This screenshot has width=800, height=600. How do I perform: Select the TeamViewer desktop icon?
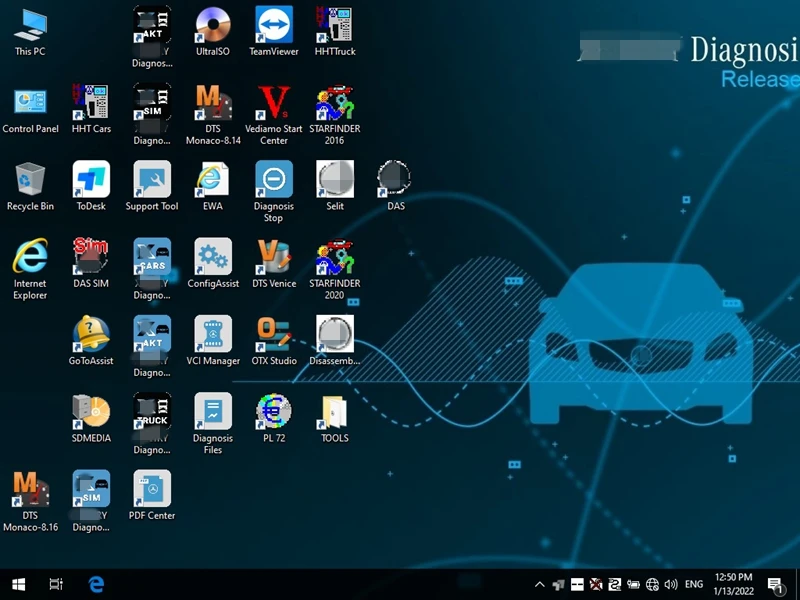[x=273, y=26]
